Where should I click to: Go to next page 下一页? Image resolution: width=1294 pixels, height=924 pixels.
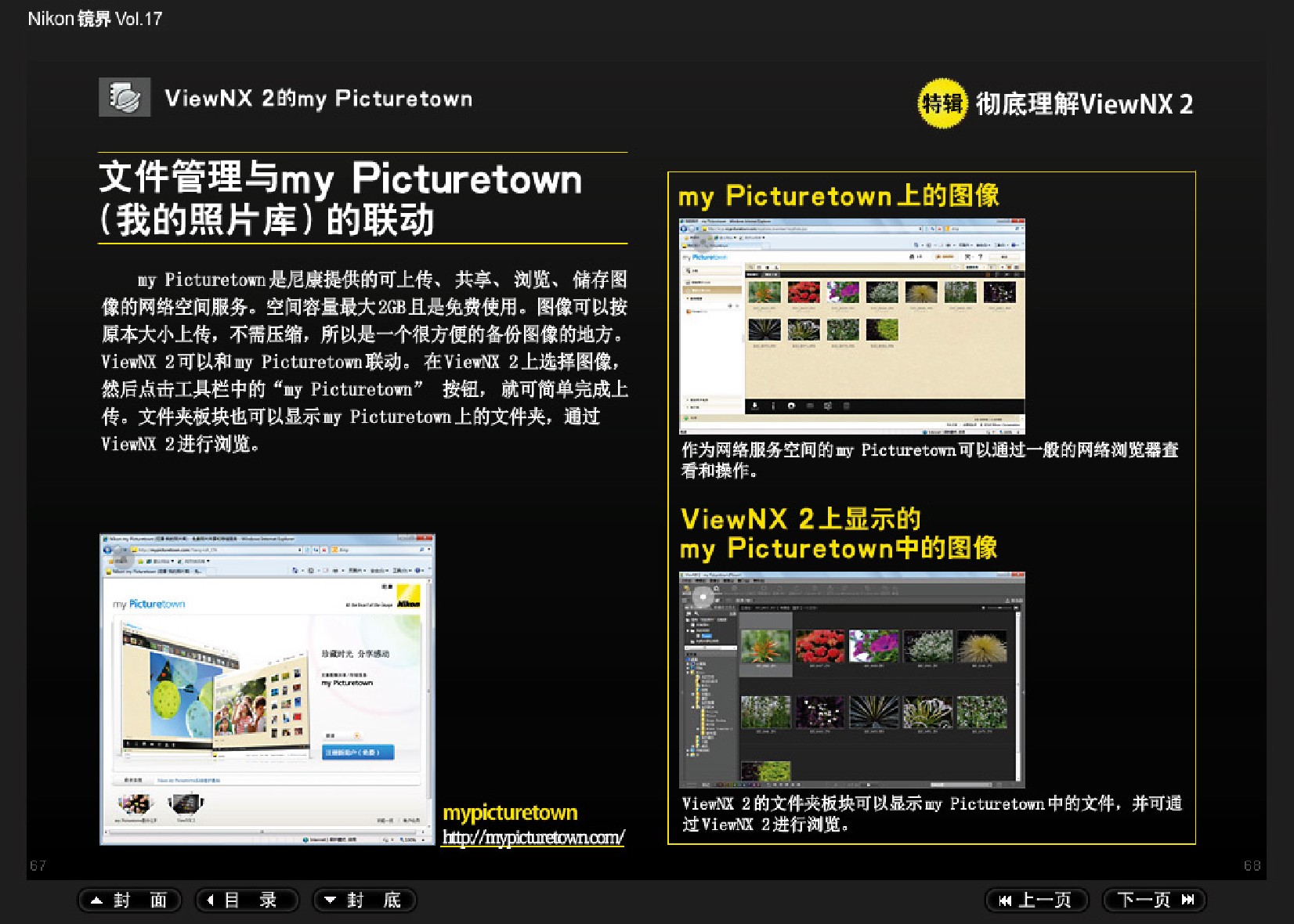pyautogui.click(x=1154, y=900)
